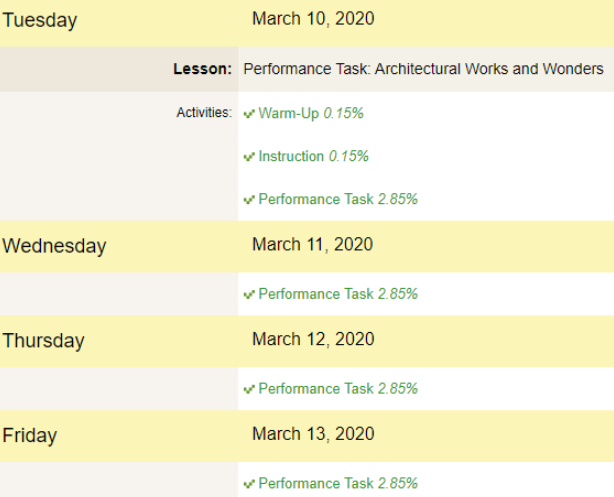Click checkmark next to Thursday's Performance Task
Image resolution: width=614 pixels, height=497 pixels.
249,389
